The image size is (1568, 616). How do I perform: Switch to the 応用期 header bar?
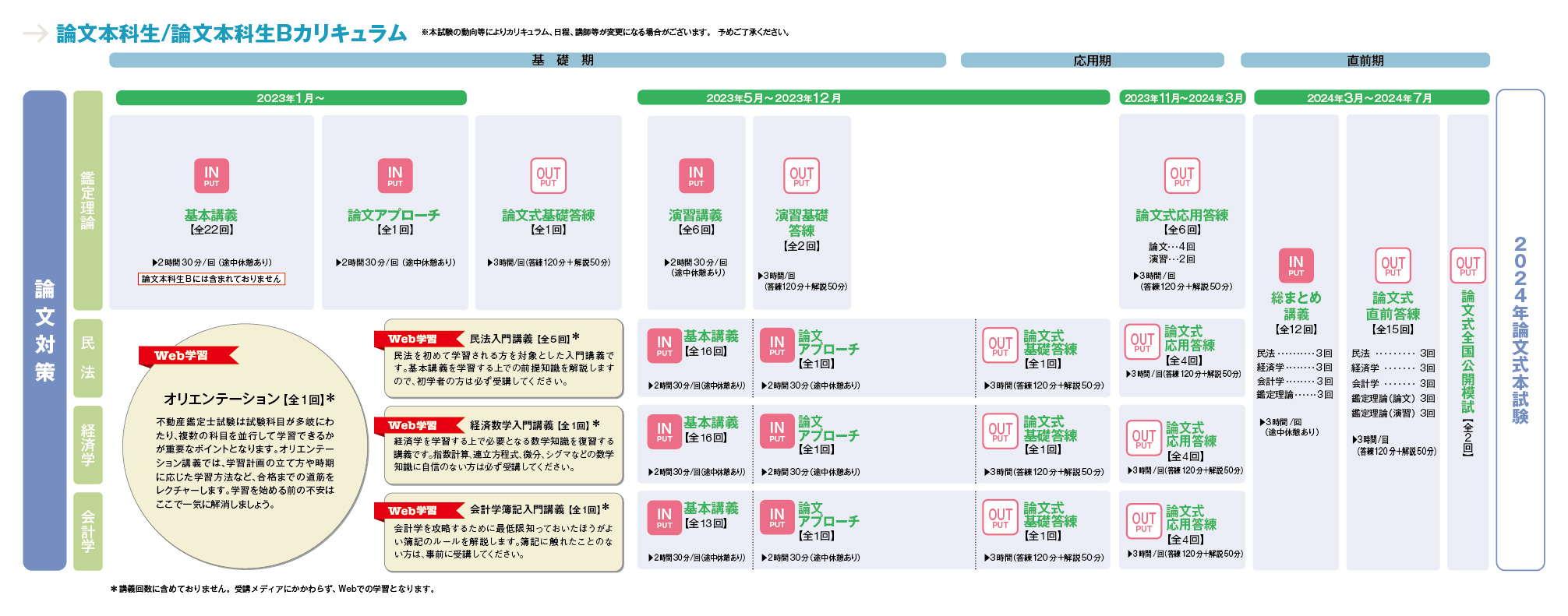(x=1092, y=60)
